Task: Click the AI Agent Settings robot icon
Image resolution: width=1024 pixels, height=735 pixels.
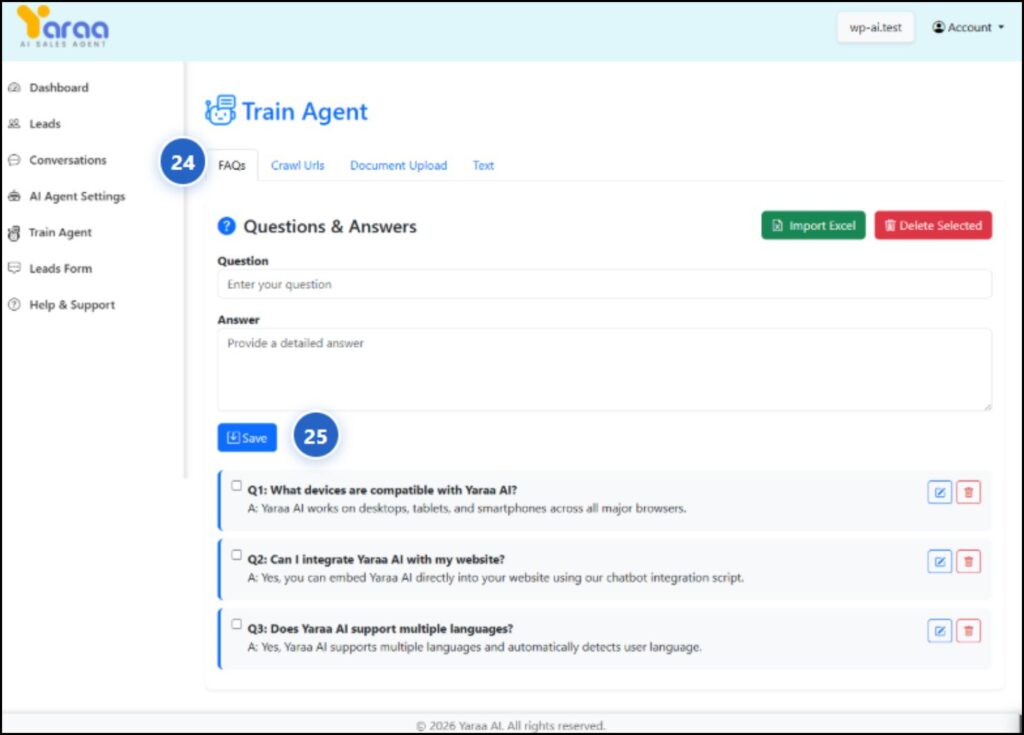Action: pos(14,196)
